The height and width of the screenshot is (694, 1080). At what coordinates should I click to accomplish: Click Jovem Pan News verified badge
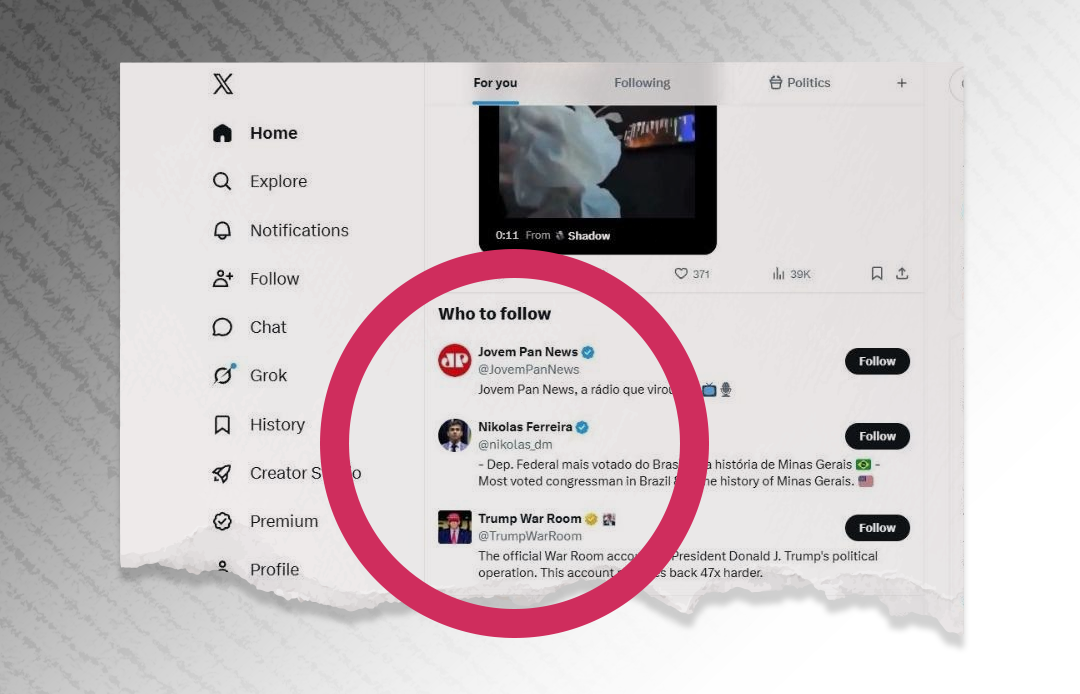coord(588,352)
